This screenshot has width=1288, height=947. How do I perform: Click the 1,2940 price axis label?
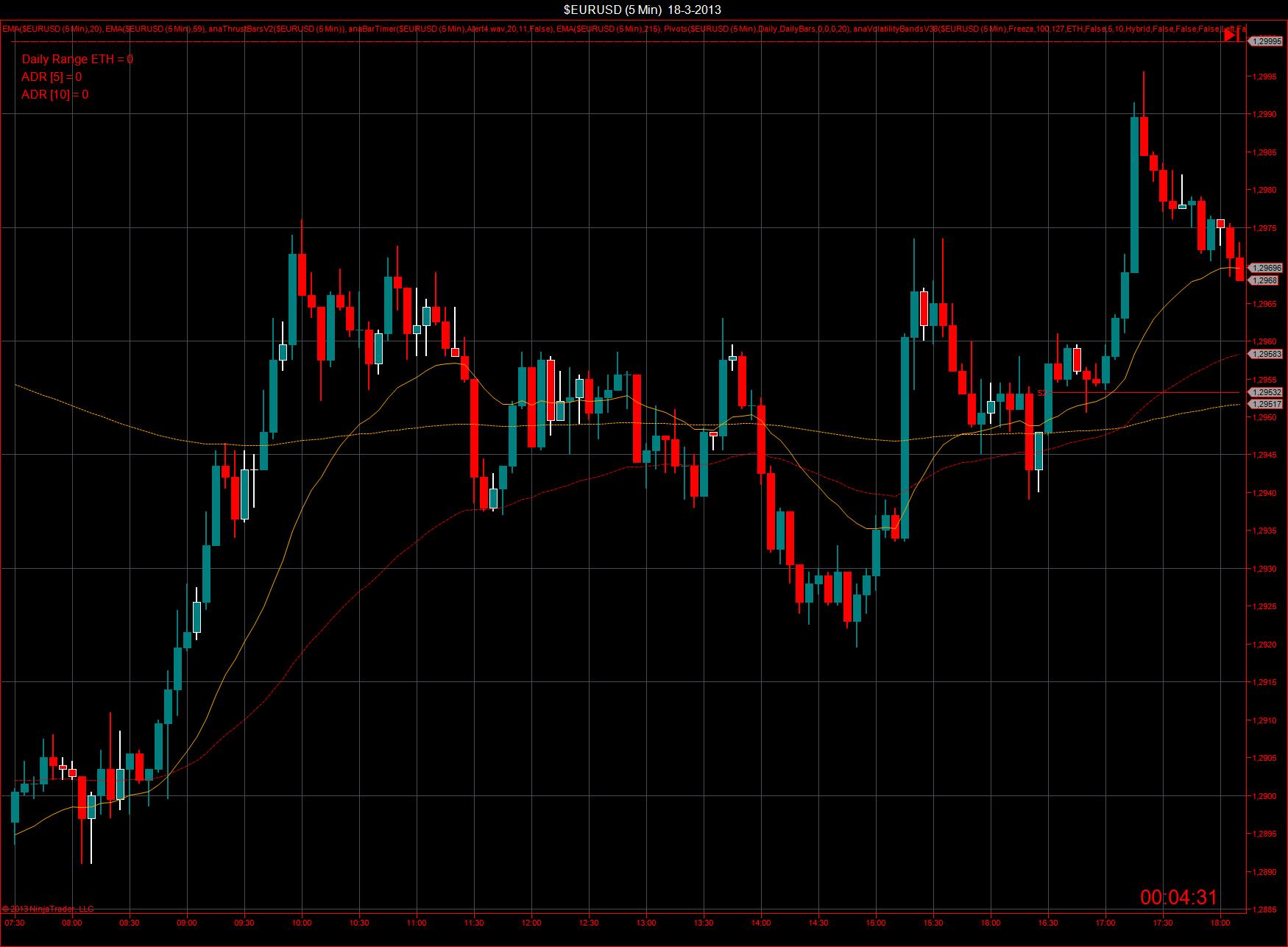pos(1265,493)
